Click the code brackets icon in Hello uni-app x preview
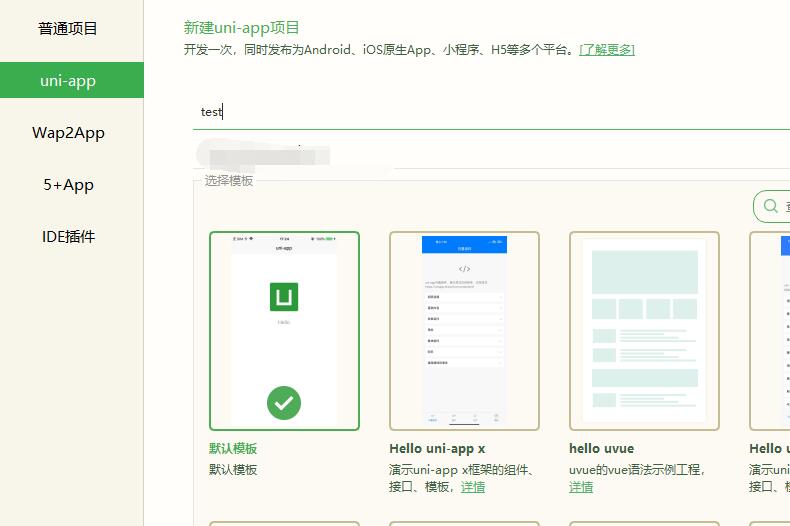This screenshot has width=790, height=526. point(464,269)
